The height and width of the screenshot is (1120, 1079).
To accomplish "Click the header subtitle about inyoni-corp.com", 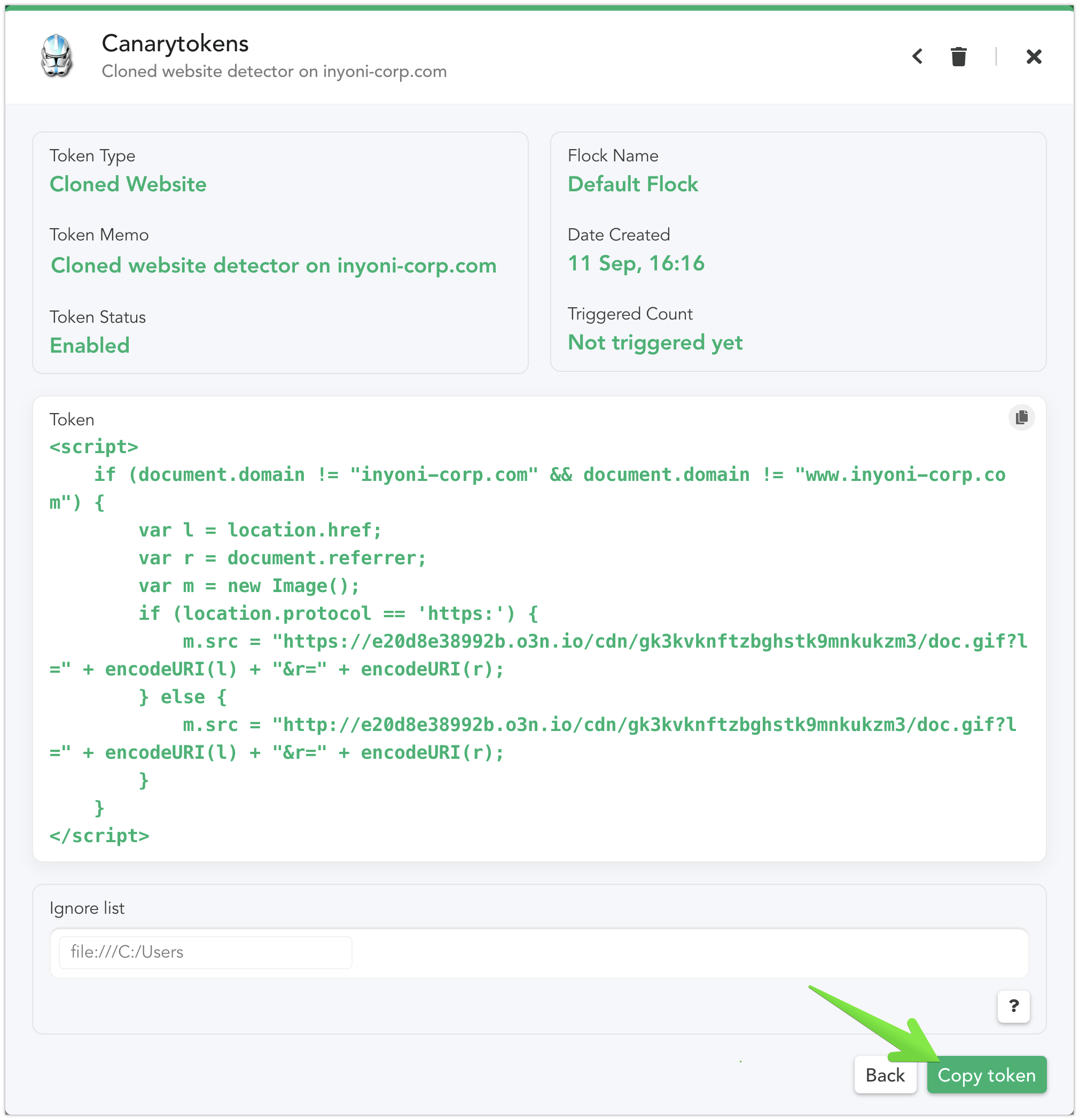I will [274, 72].
